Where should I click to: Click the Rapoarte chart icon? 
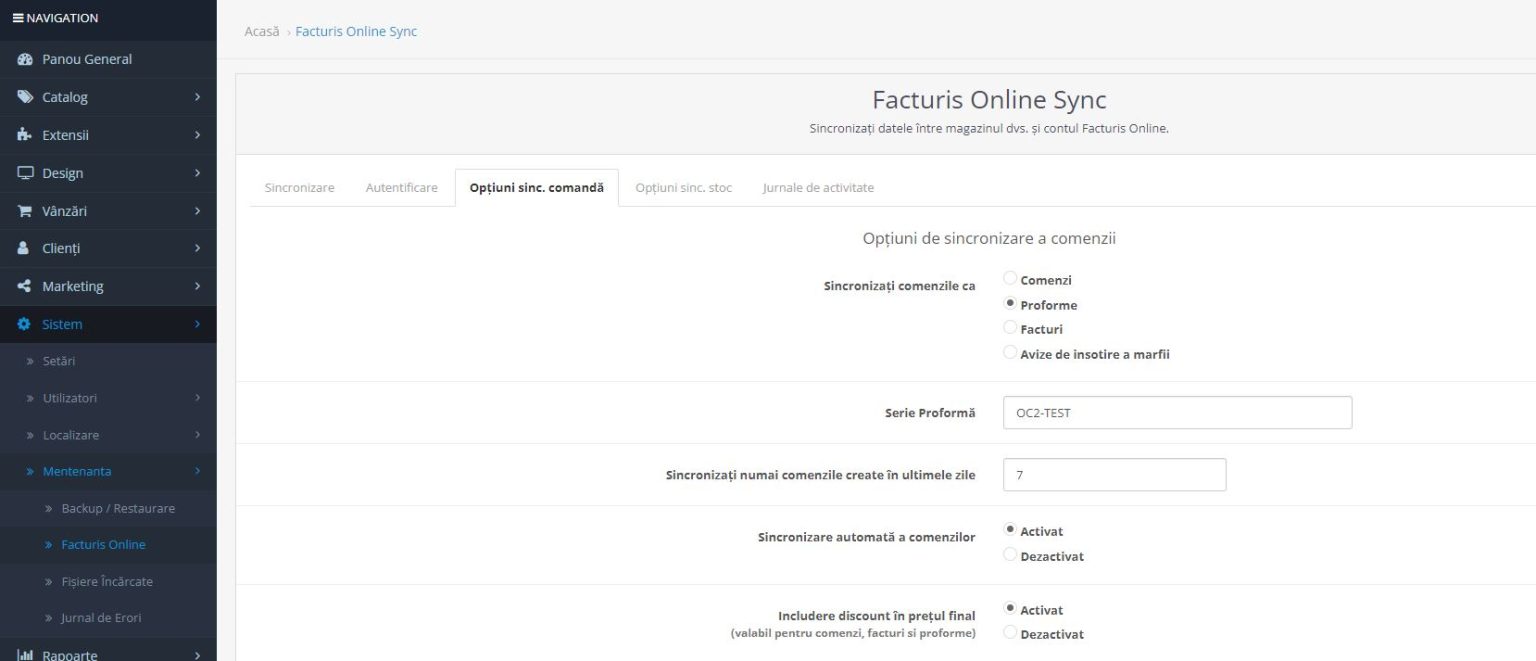click(x=25, y=655)
